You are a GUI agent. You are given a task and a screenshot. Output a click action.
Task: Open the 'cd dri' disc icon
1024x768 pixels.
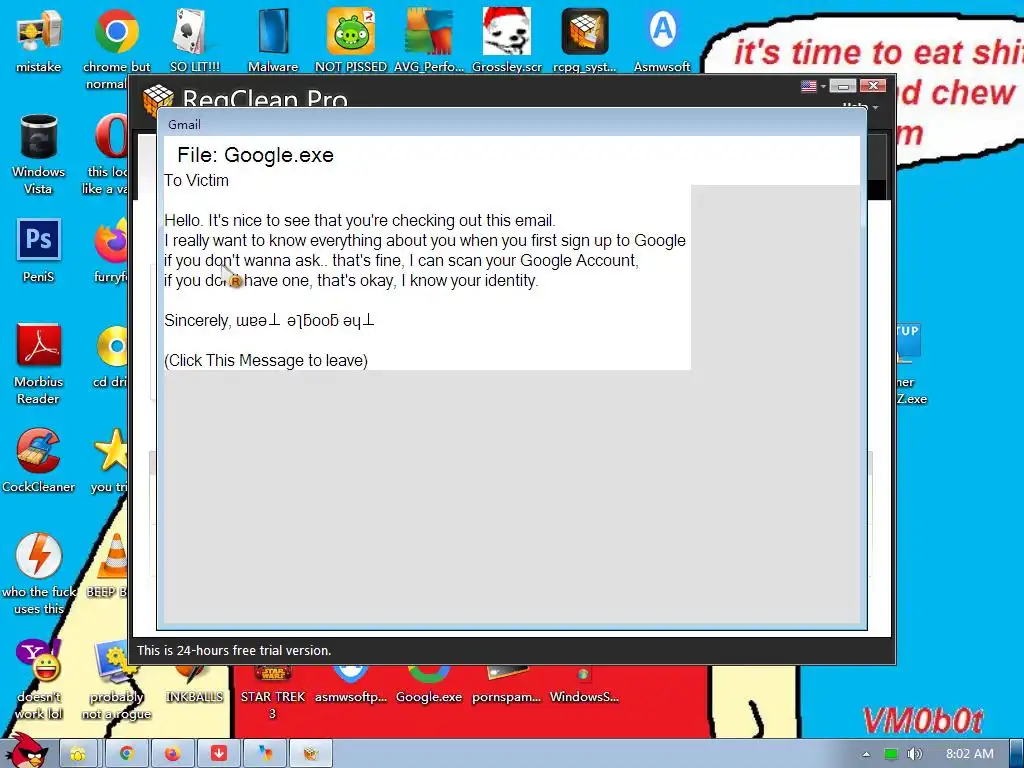[111, 356]
